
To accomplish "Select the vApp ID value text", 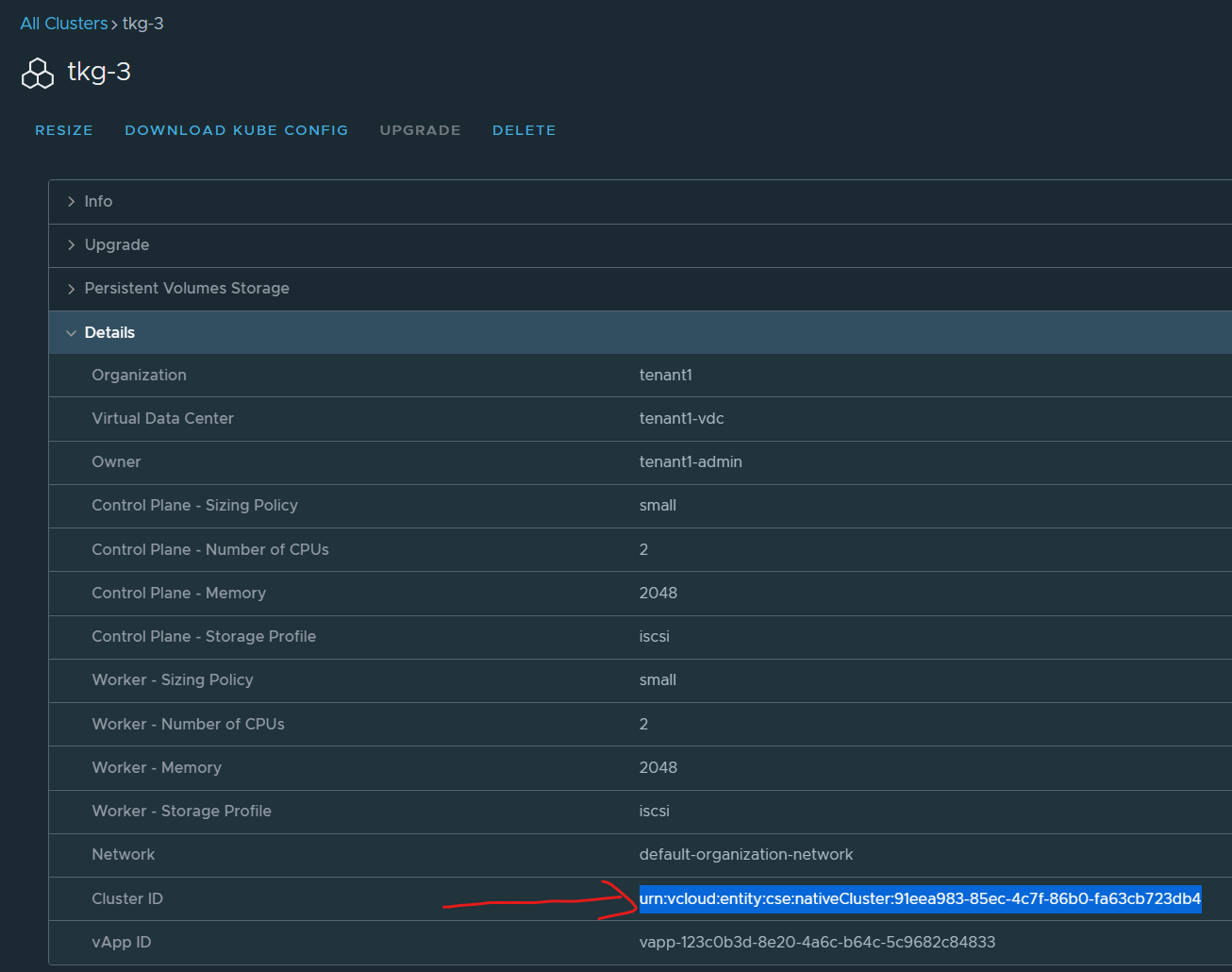I will (x=817, y=942).
